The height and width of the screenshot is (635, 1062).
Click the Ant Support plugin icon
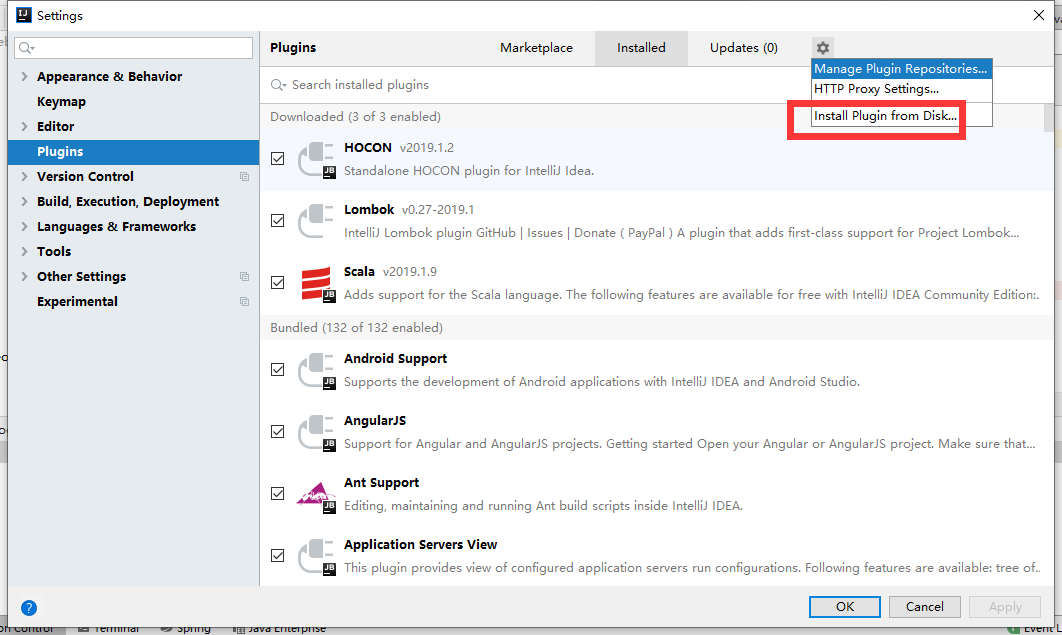pyautogui.click(x=316, y=496)
